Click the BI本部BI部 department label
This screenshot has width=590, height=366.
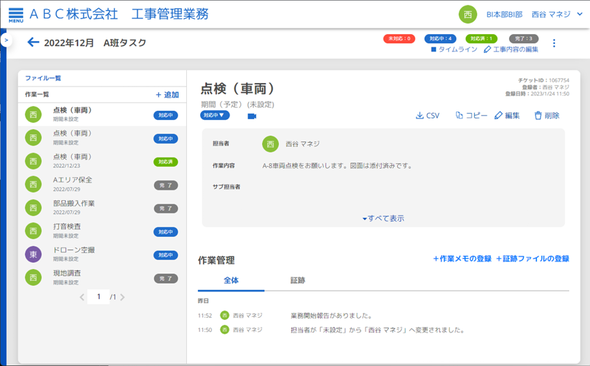pyautogui.click(x=504, y=14)
